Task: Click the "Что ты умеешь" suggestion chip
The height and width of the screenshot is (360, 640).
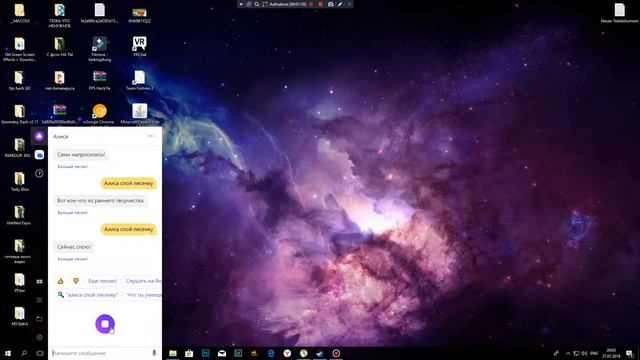Action: [x=143, y=295]
